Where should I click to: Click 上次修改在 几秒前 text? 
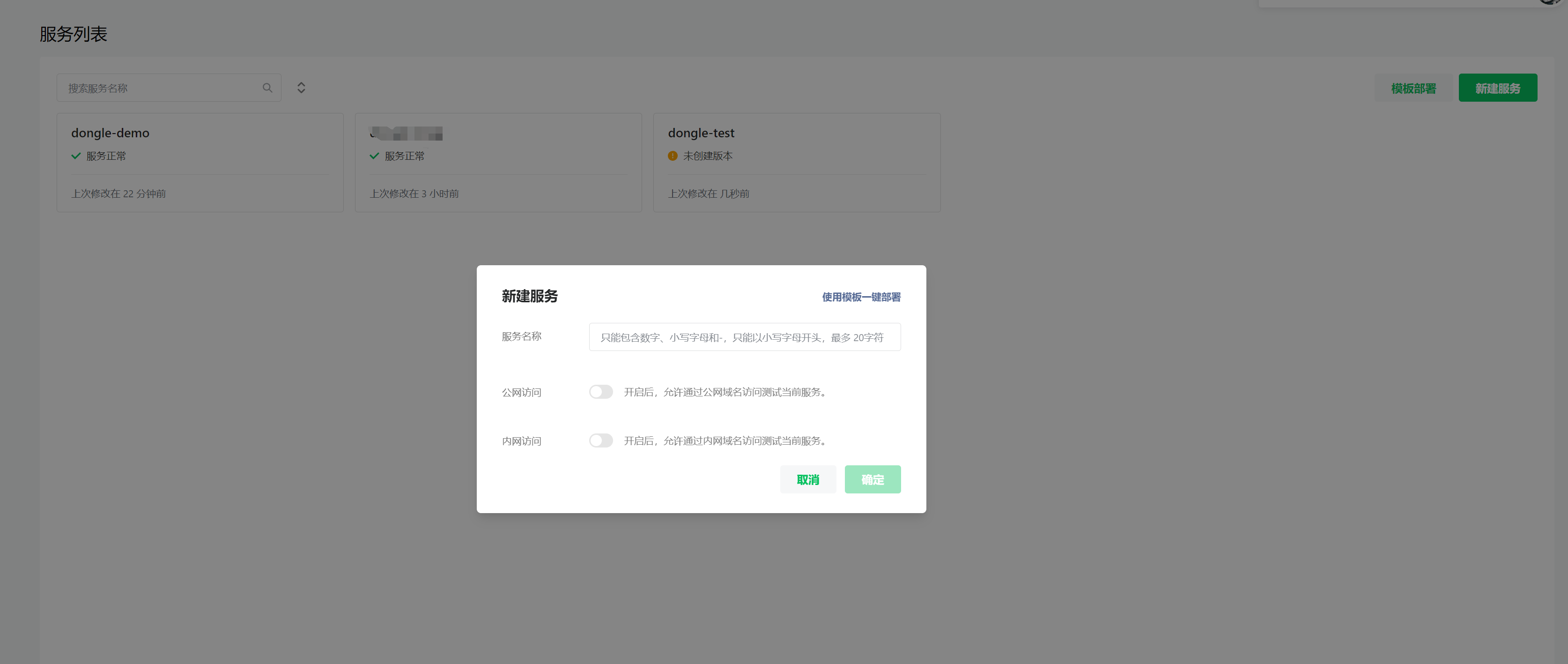pos(709,194)
